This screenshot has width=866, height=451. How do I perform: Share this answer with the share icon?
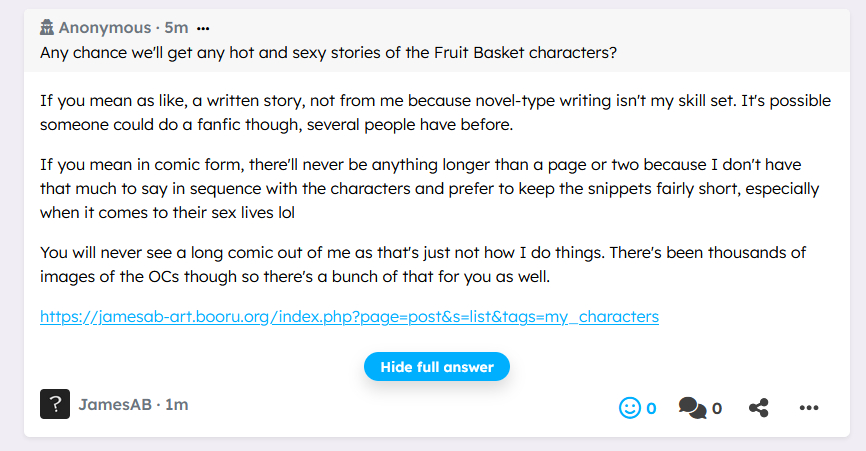point(760,408)
